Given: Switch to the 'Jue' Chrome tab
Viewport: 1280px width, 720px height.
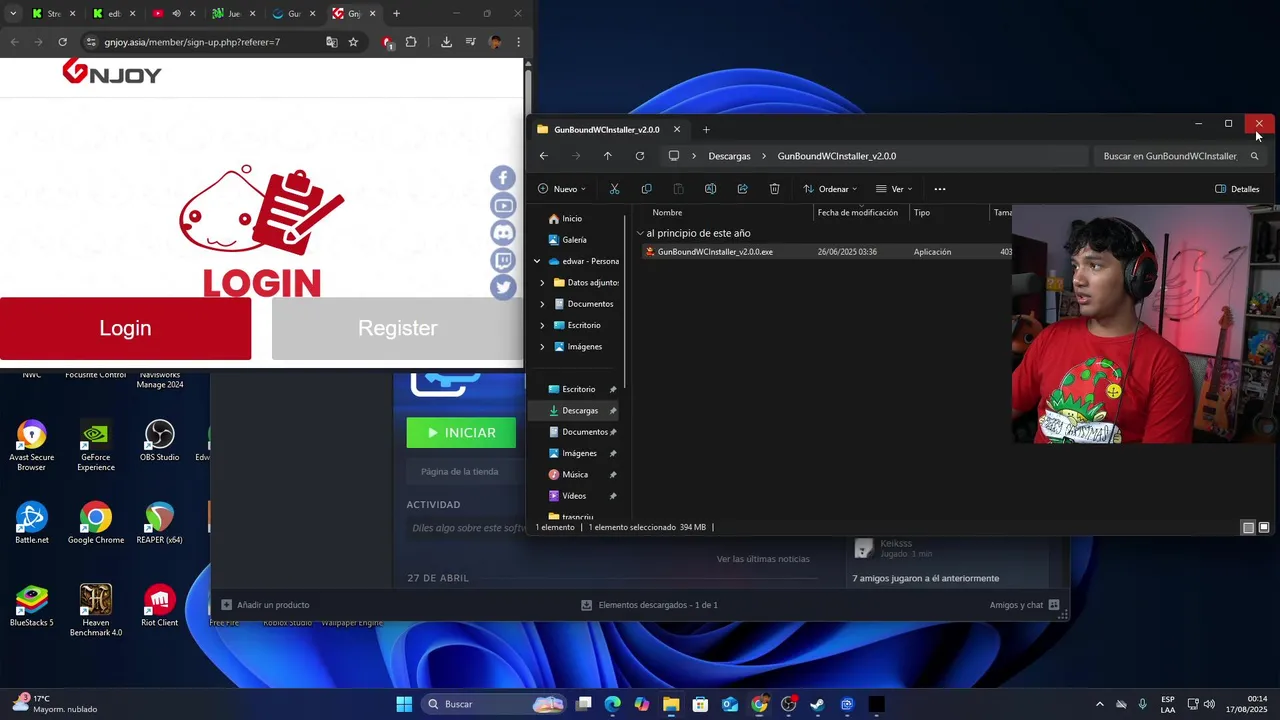Looking at the screenshot, I should tap(233, 14).
